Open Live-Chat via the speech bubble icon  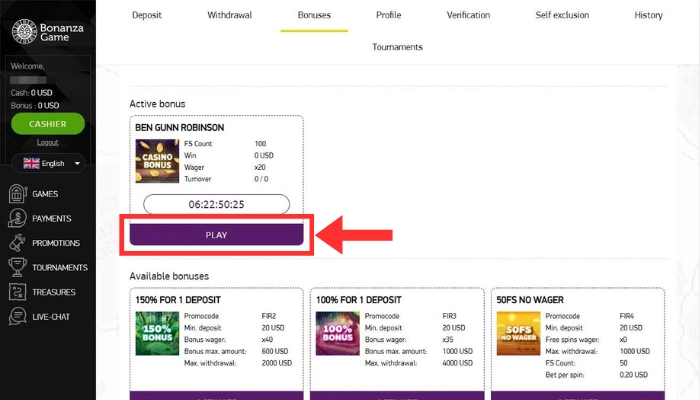(x=17, y=317)
